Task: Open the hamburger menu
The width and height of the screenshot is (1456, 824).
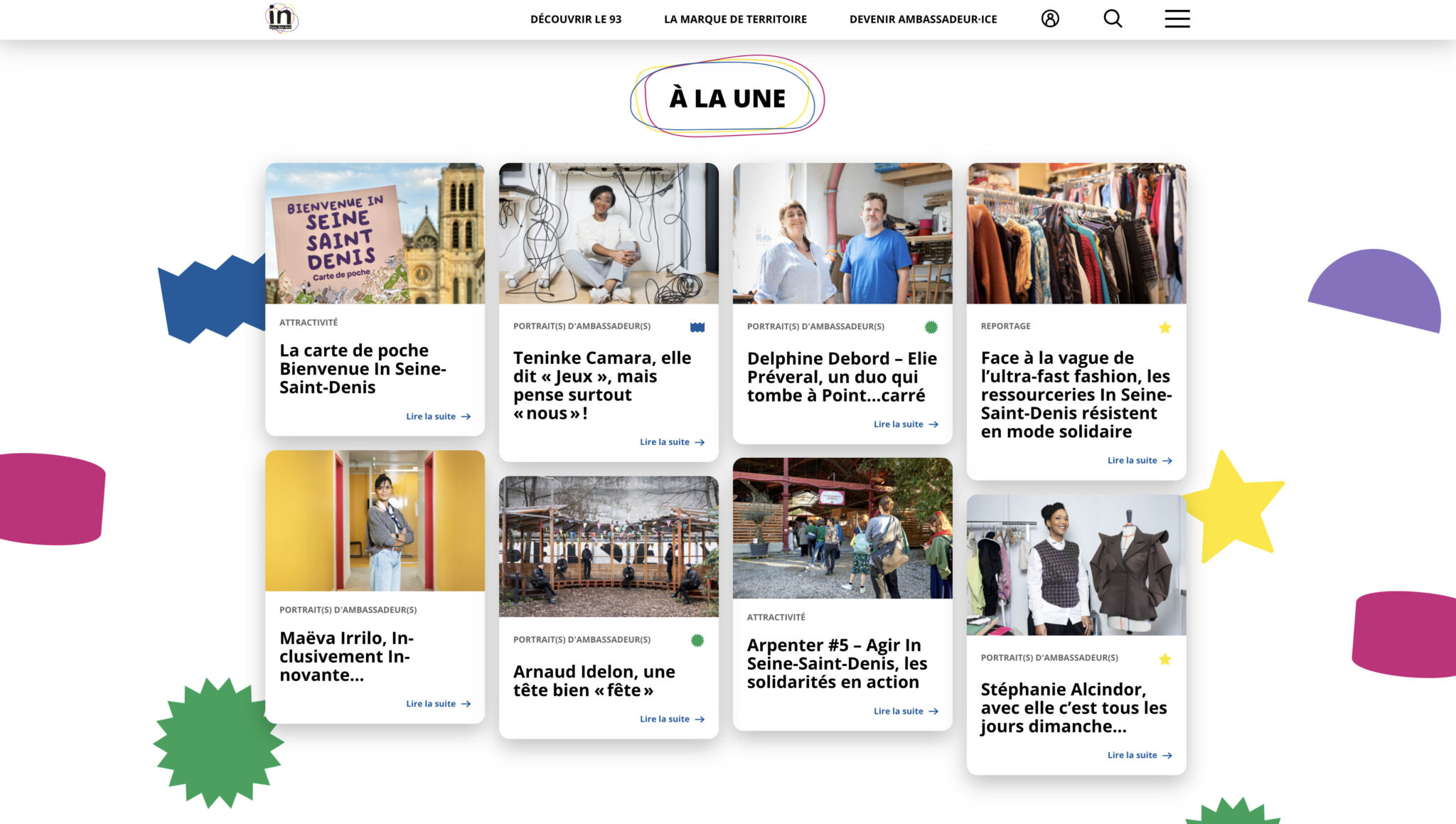Action: tap(1177, 18)
